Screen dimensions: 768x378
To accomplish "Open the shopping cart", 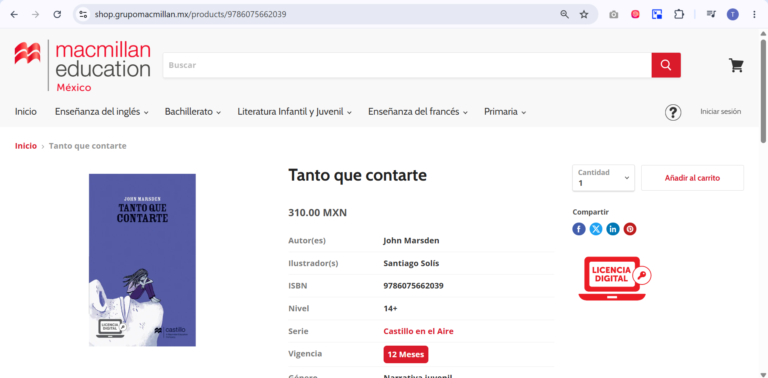I will [736, 65].
